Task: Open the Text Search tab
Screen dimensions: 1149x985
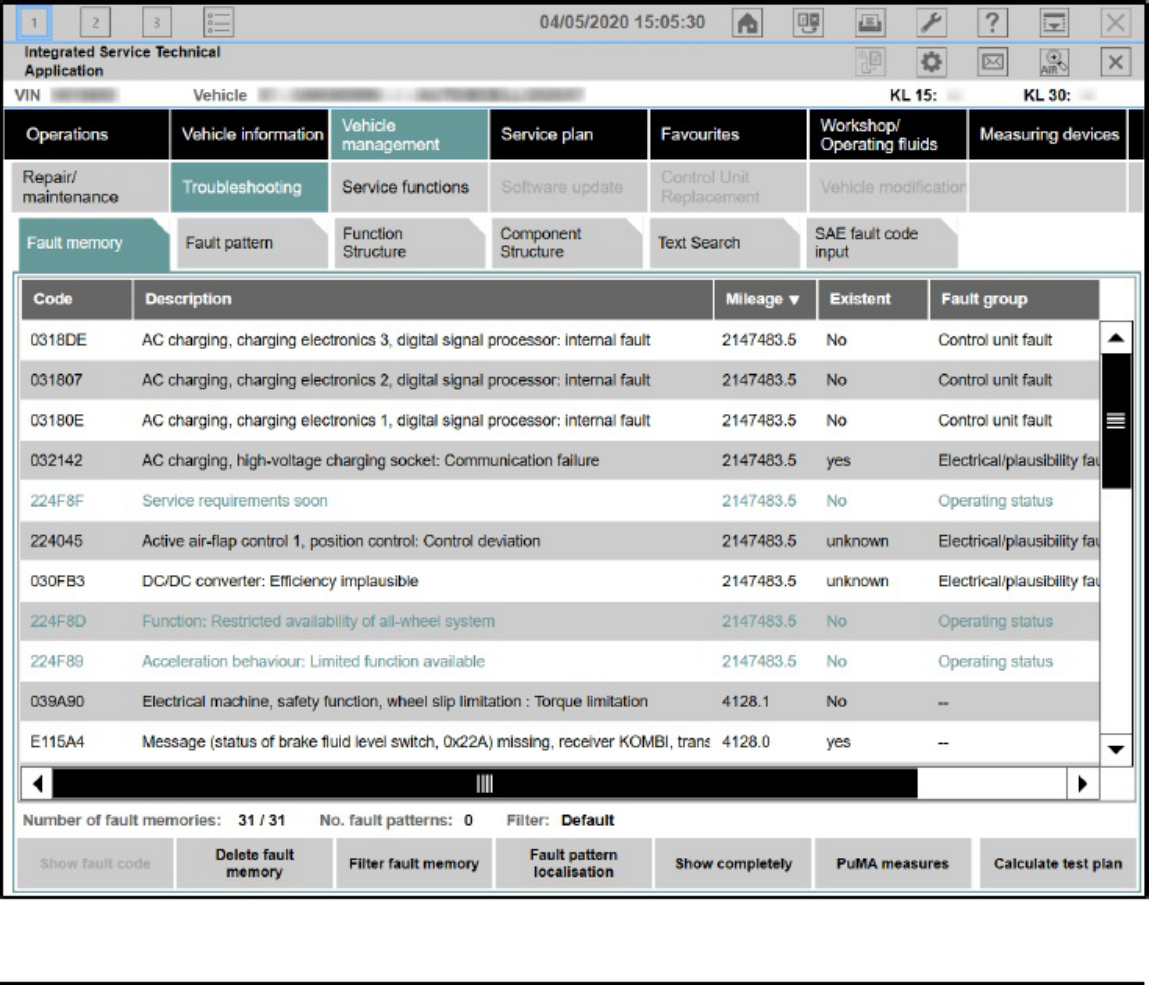Action: click(725, 243)
